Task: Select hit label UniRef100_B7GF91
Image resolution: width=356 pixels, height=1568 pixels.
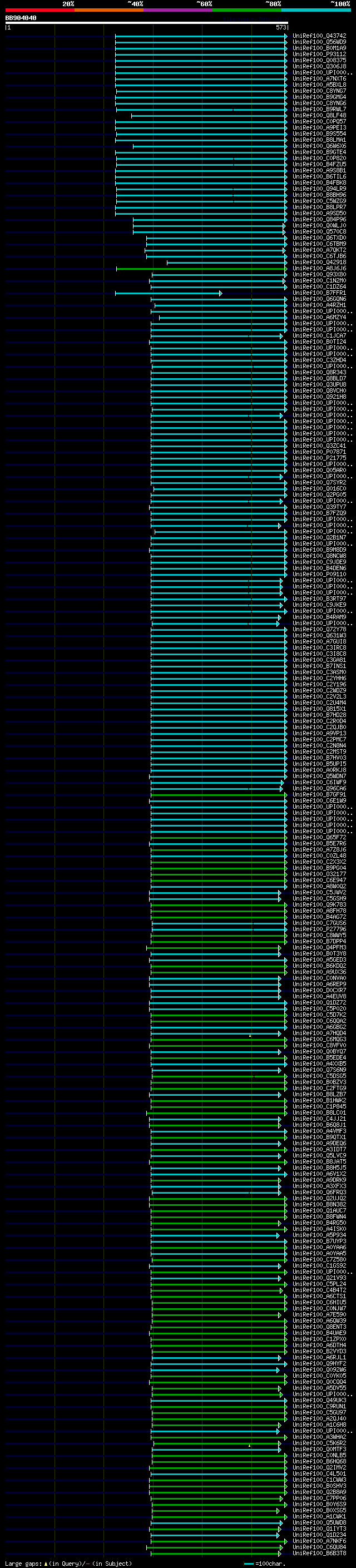Action: (x=319, y=794)
